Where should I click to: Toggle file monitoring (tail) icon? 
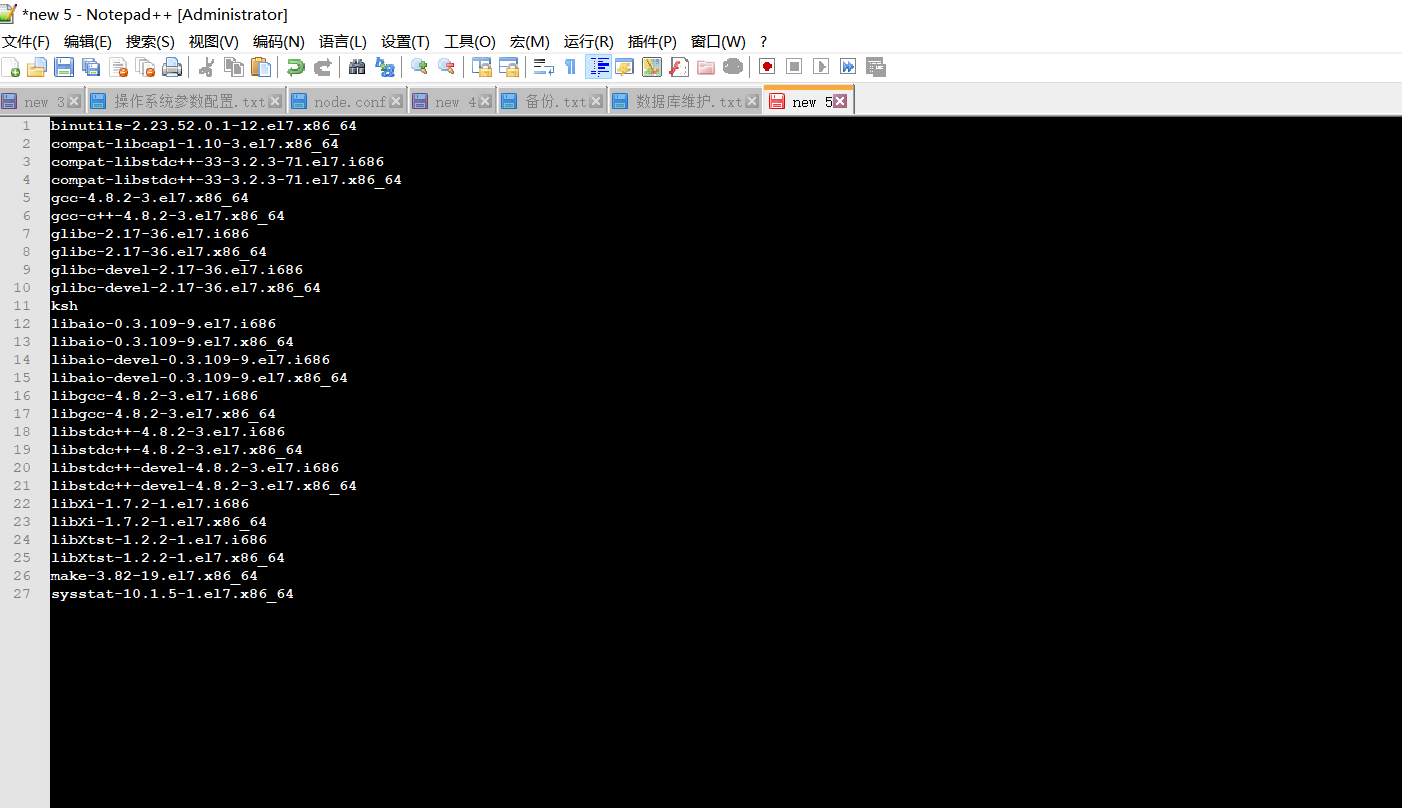click(733, 67)
